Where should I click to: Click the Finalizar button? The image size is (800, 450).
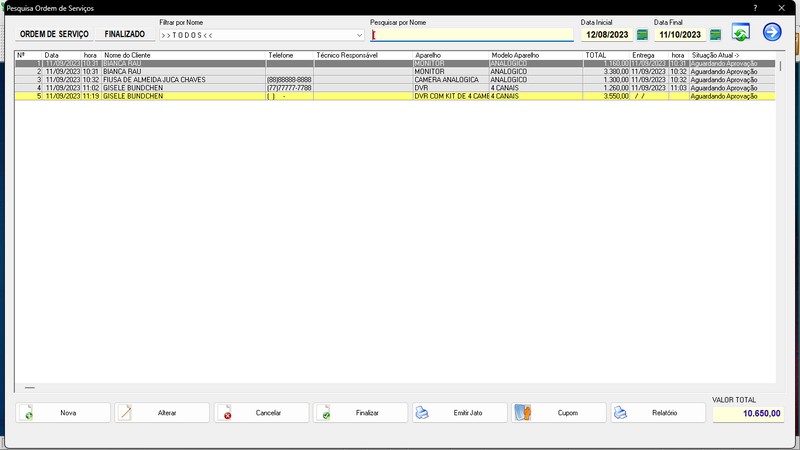click(360, 413)
